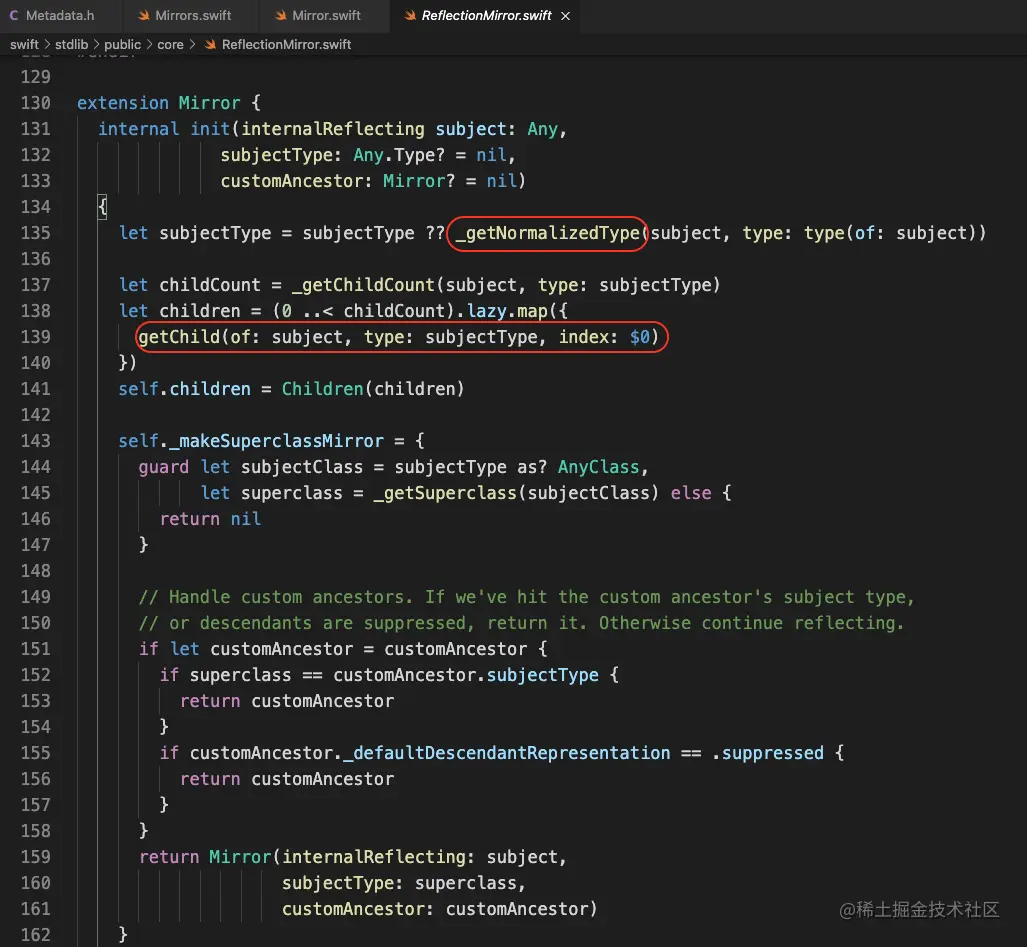Click the Swift icon on ReflectionMirror.swift tab
Image resolution: width=1027 pixels, height=947 pixels.
(410, 15)
